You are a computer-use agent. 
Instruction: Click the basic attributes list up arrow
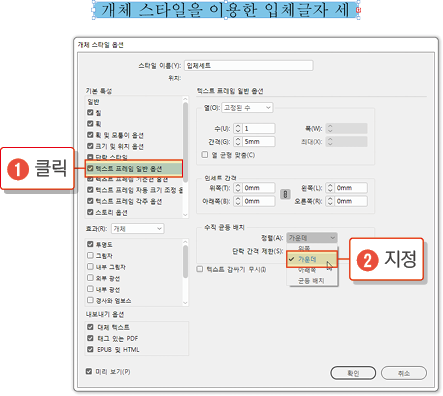pos(185,99)
